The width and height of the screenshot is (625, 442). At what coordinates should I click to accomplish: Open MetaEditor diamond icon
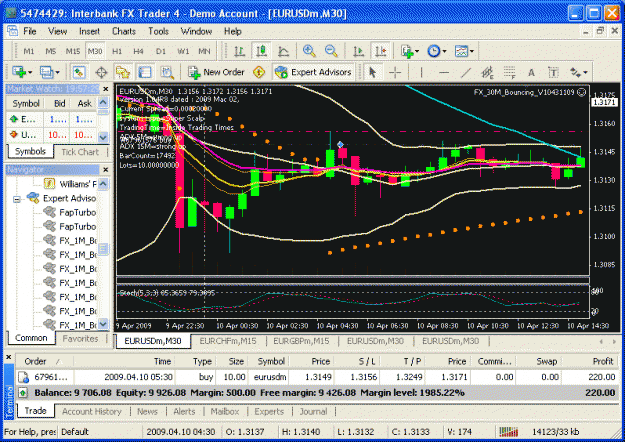tap(259, 72)
